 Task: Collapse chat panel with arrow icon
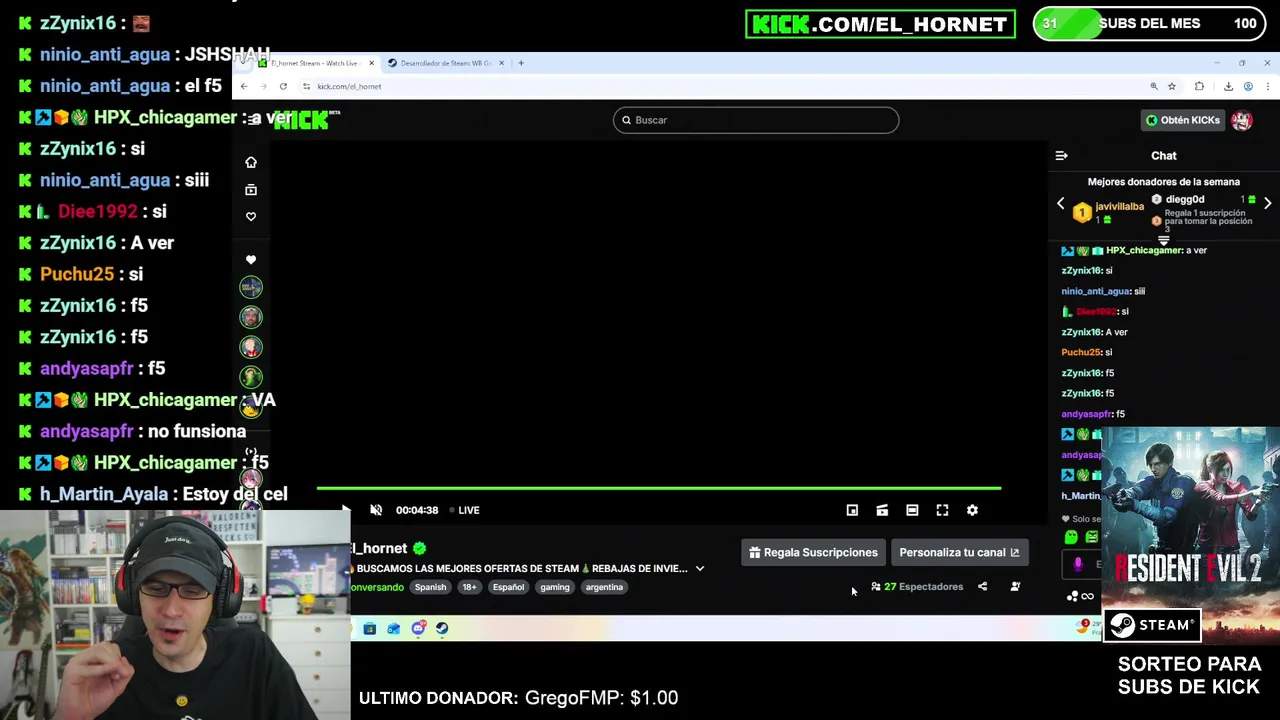coord(1061,156)
